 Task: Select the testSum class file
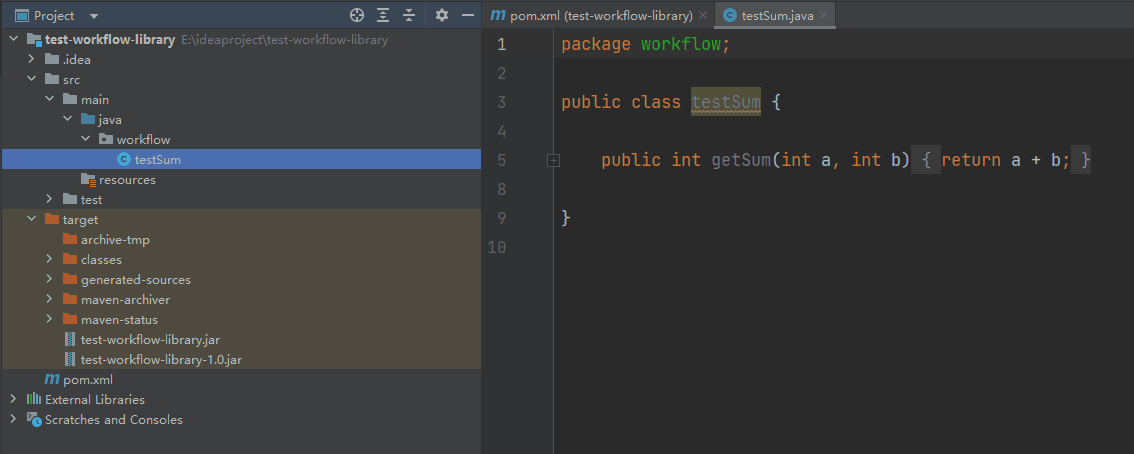(157, 160)
